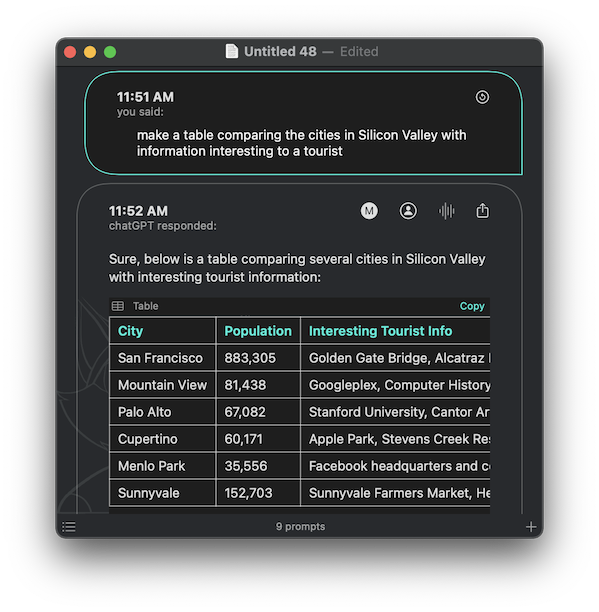Copy the table with the Copy link
The width and height of the screenshot is (599, 612).
[472, 306]
